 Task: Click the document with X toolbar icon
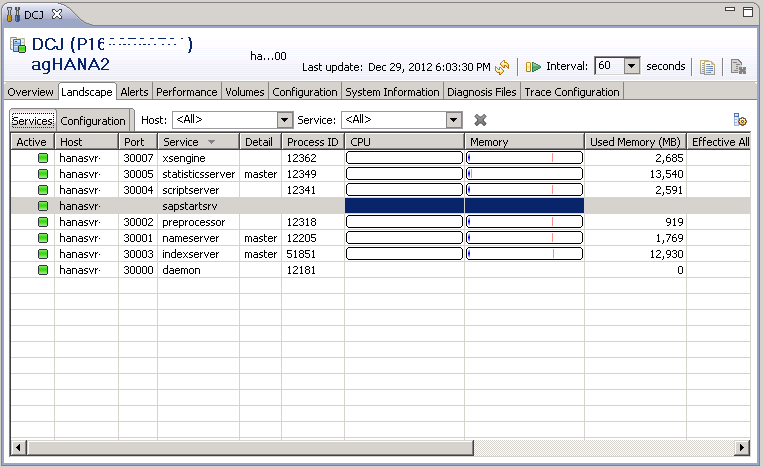point(738,67)
